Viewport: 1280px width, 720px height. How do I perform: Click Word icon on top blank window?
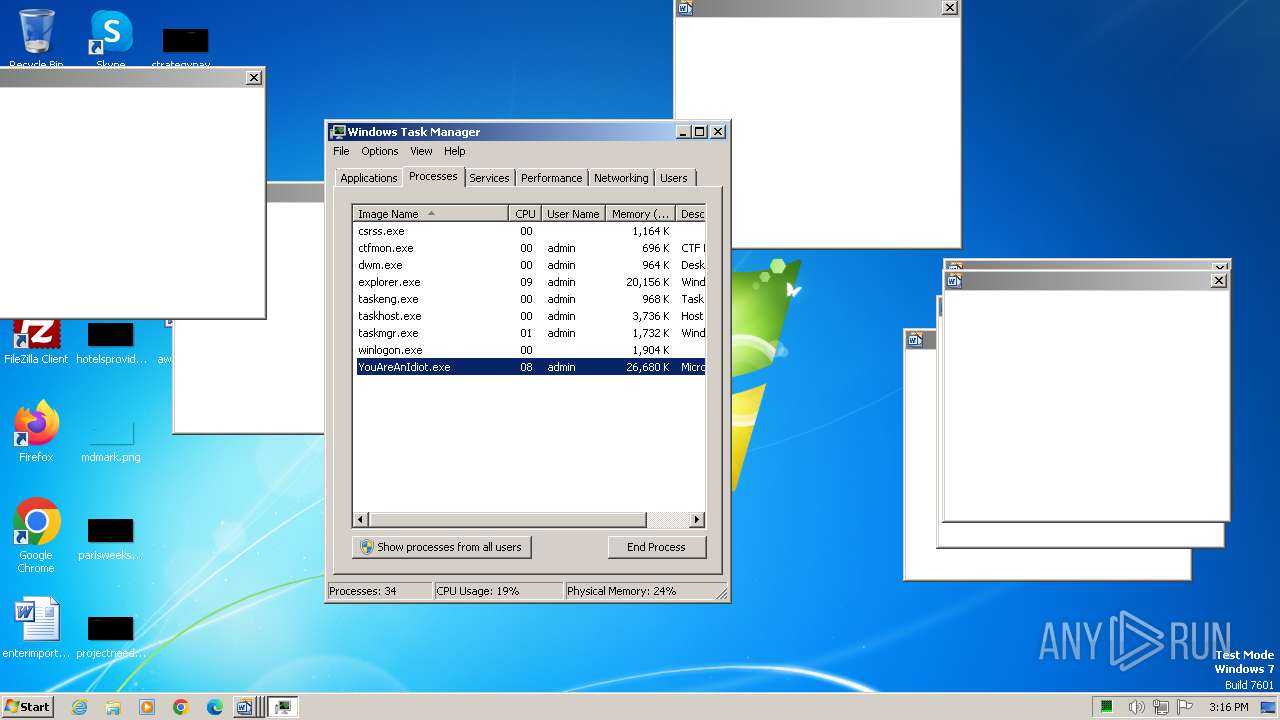pyautogui.click(x=685, y=8)
